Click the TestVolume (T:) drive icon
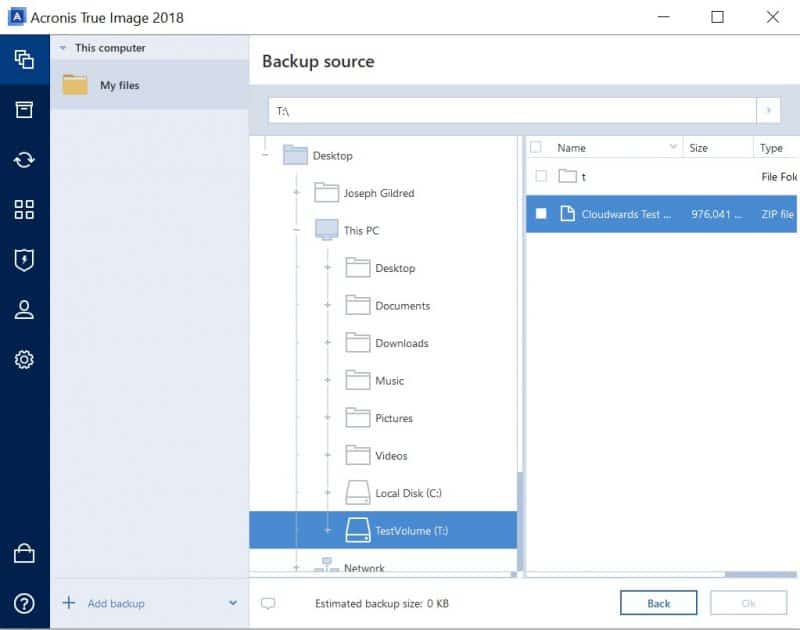Viewport: 800px width, 630px height. tap(358, 530)
